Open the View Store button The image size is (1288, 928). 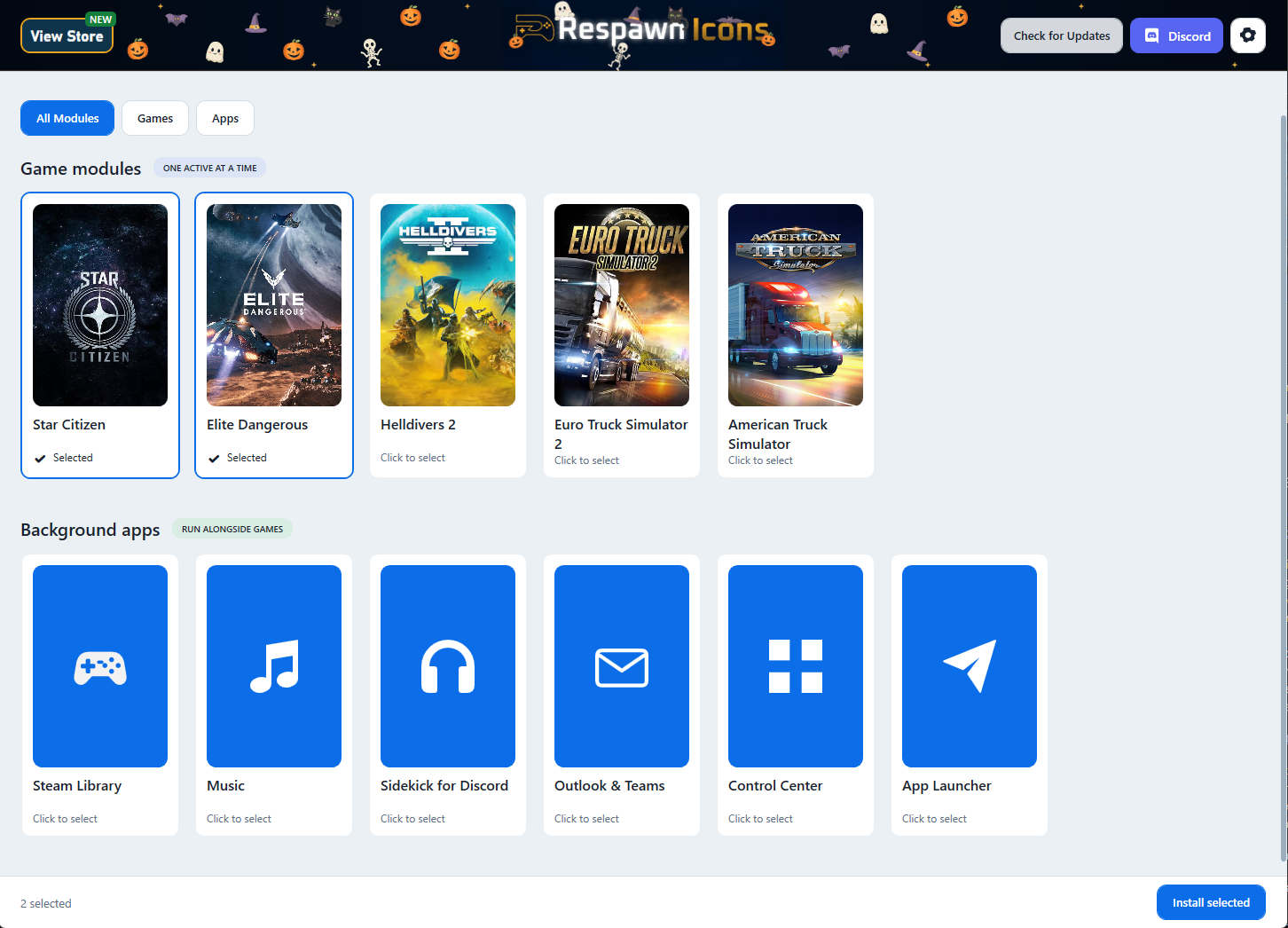[x=67, y=35]
